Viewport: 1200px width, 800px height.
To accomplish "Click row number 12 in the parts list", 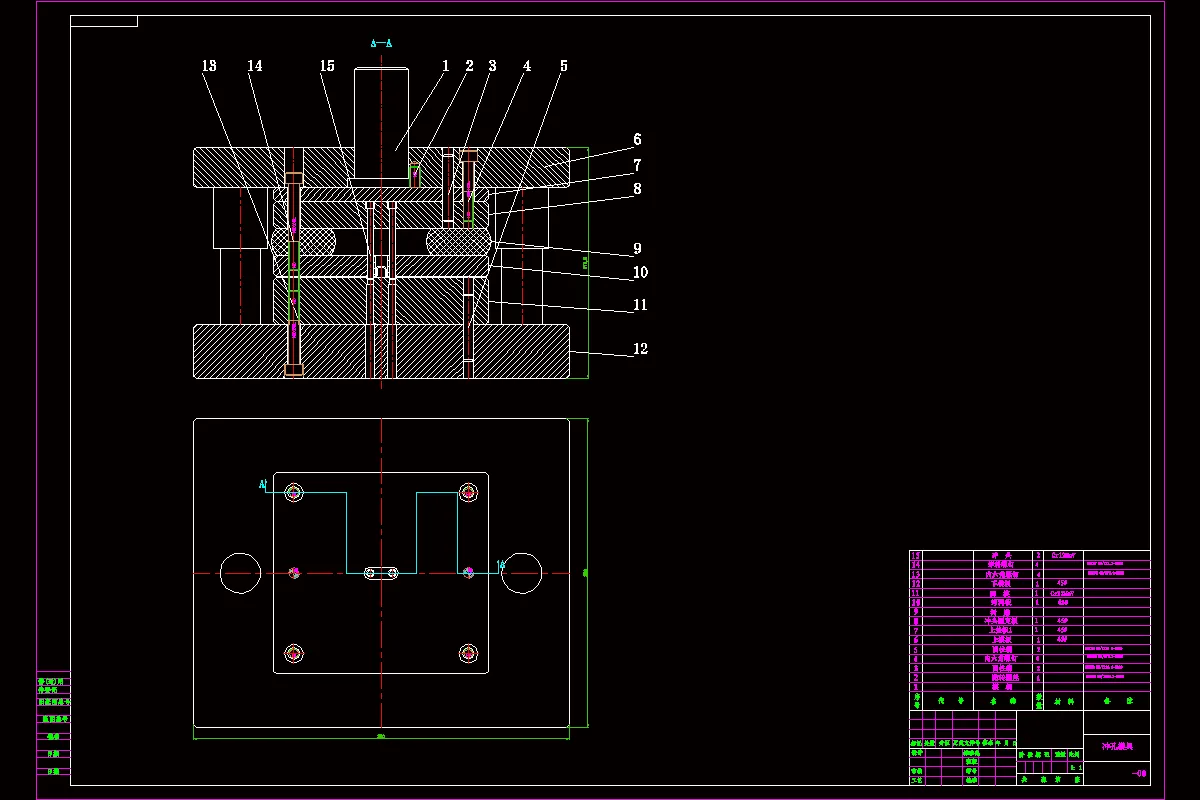I will tap(916, 583).
